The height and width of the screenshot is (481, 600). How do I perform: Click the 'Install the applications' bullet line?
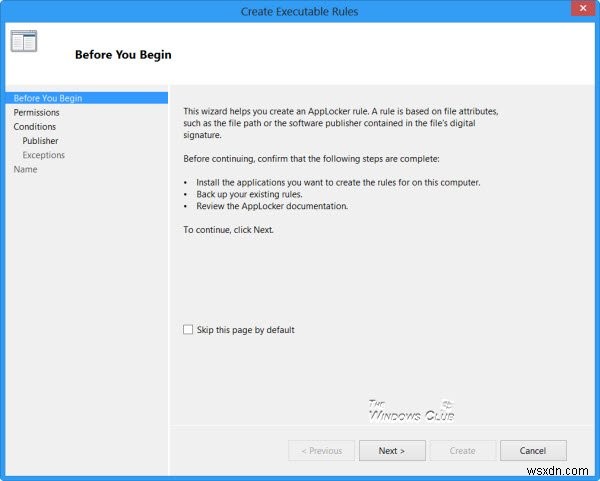[338, 183]
